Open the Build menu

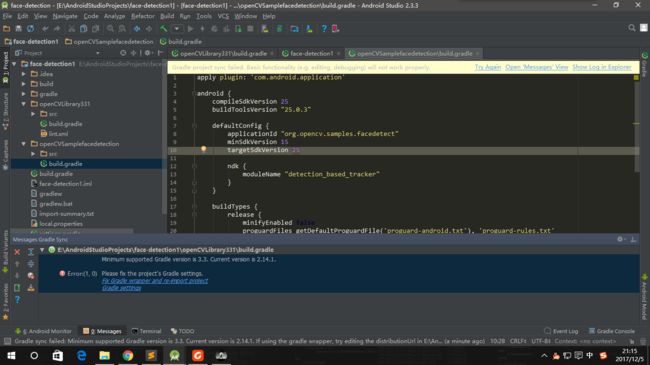click(x=167, y=16)
